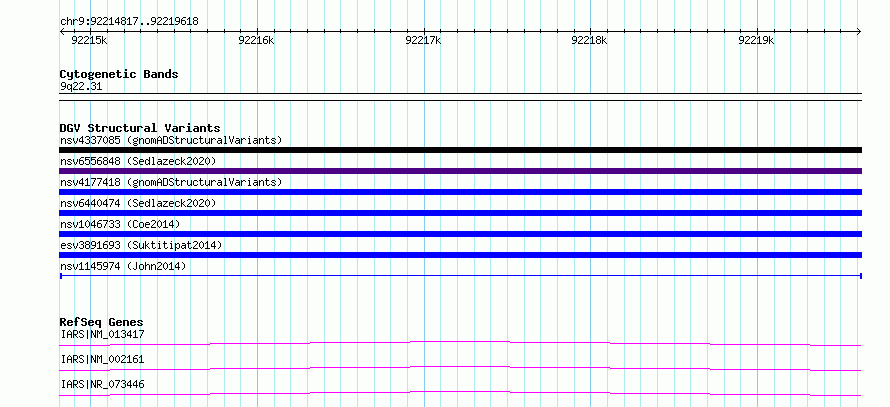
Task: Open nsv1145974 (John2014) label
Action: pos(123,266)
